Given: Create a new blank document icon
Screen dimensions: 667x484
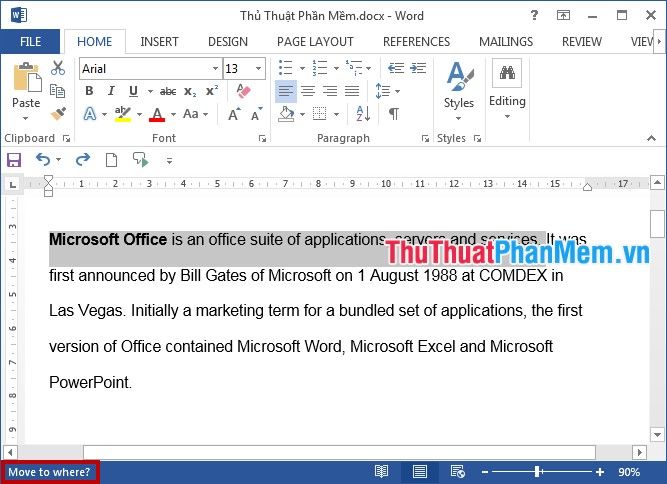Looking at the screenshot, I should (111, 160).
